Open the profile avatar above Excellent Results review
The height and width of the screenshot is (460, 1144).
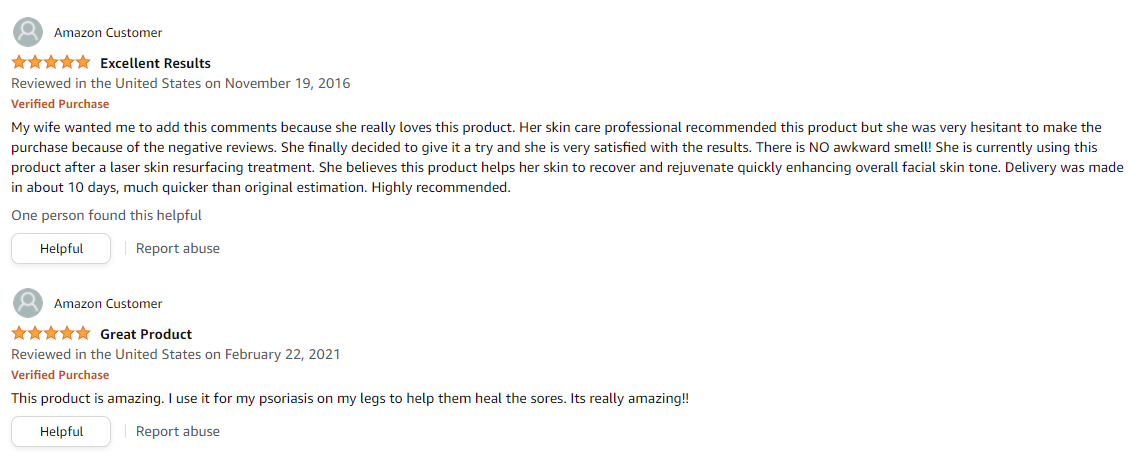coord(28,32)
